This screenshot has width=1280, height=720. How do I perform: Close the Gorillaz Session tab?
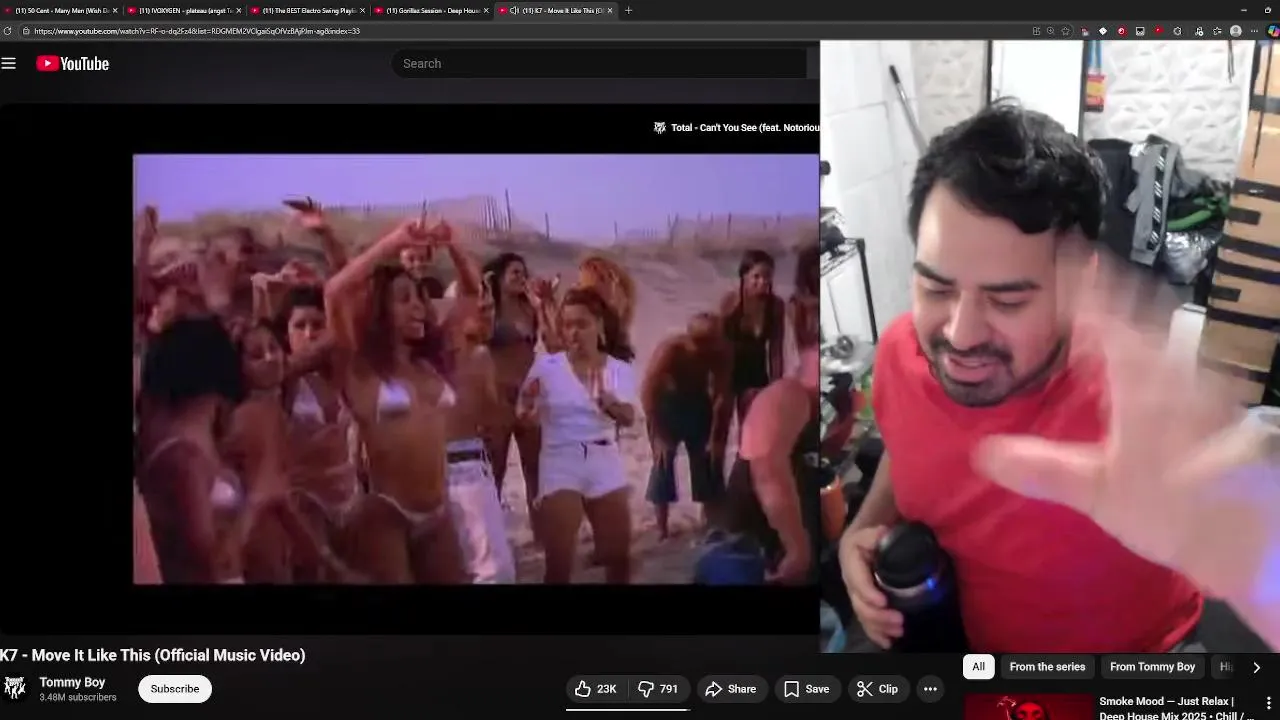[486, 10]
